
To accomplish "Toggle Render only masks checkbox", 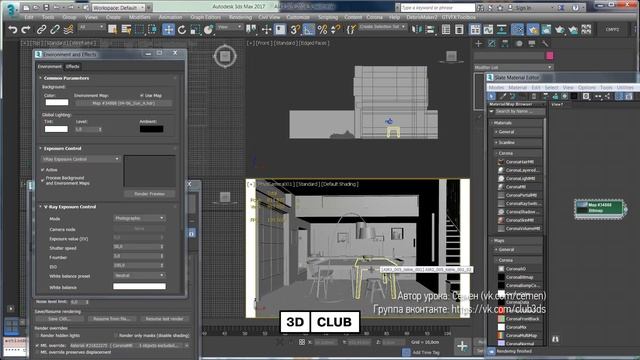I will pyautogui.click(x=116, y=336).
